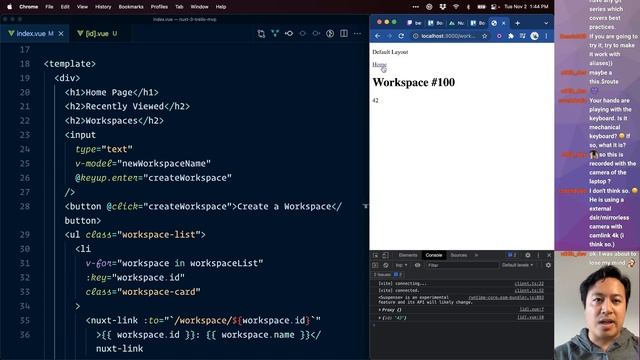The height and width of the screenshot is (360, 640).
Task: View site information icon in address bar
Action: tap(416, 36)
